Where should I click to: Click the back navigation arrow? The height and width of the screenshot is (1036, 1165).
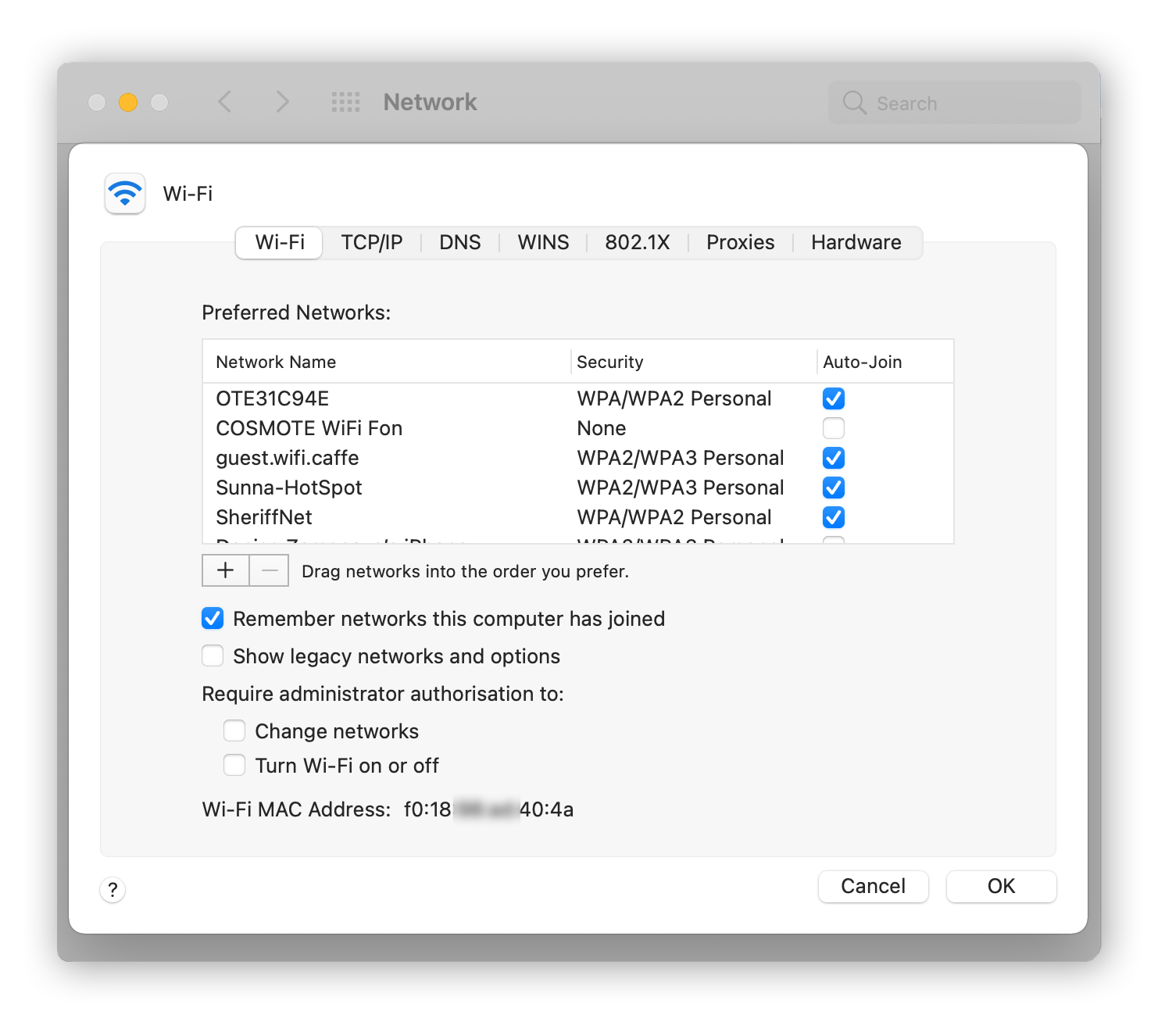click(x=225, y=102)
